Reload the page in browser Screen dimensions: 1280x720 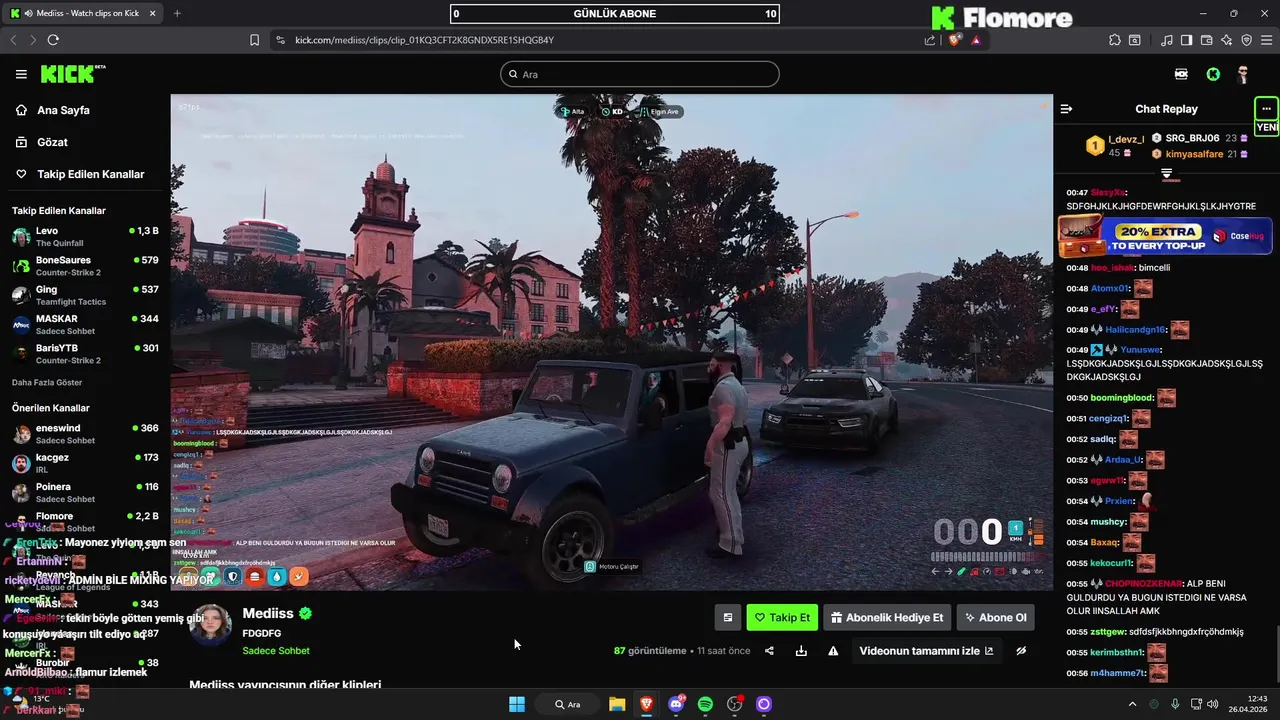click(x=53, y=40)
